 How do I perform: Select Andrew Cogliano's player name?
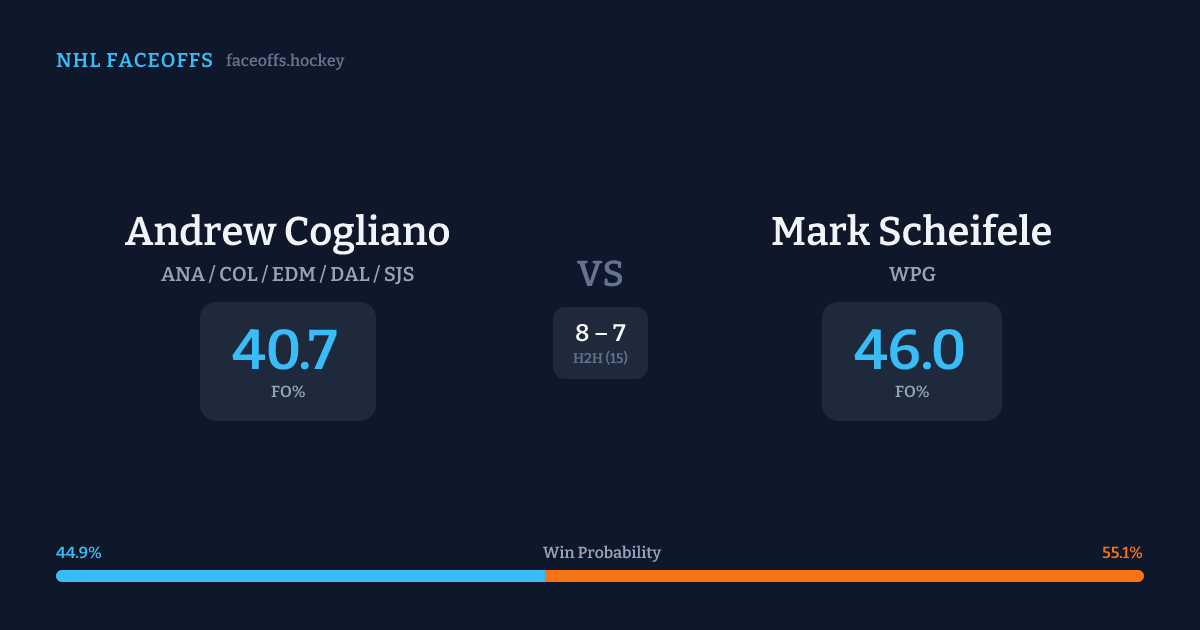coord(287,231)
